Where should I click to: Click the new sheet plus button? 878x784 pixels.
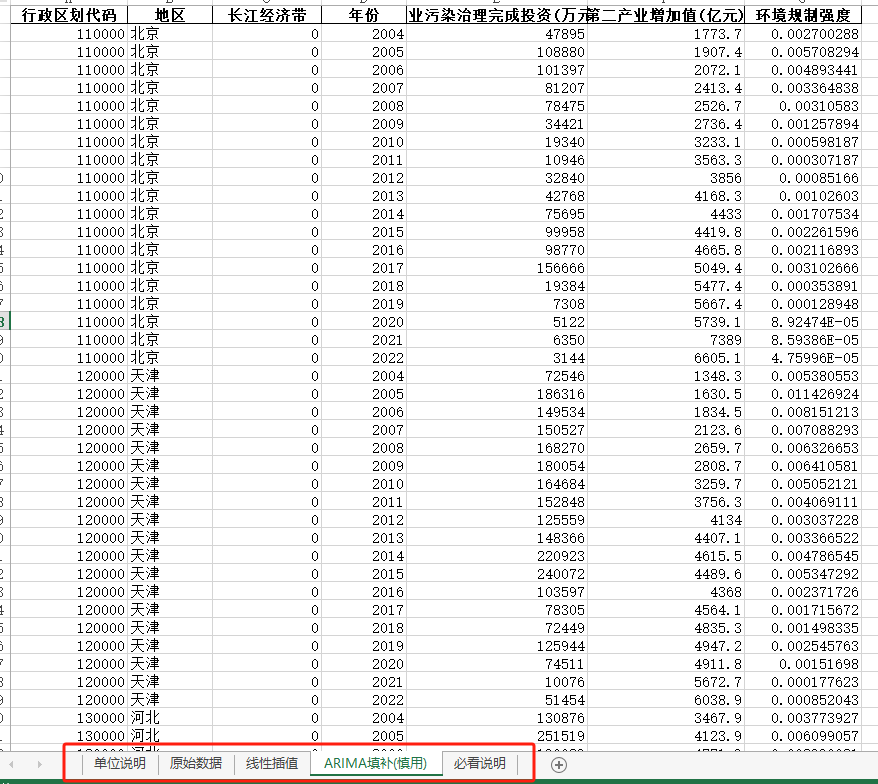559,765
